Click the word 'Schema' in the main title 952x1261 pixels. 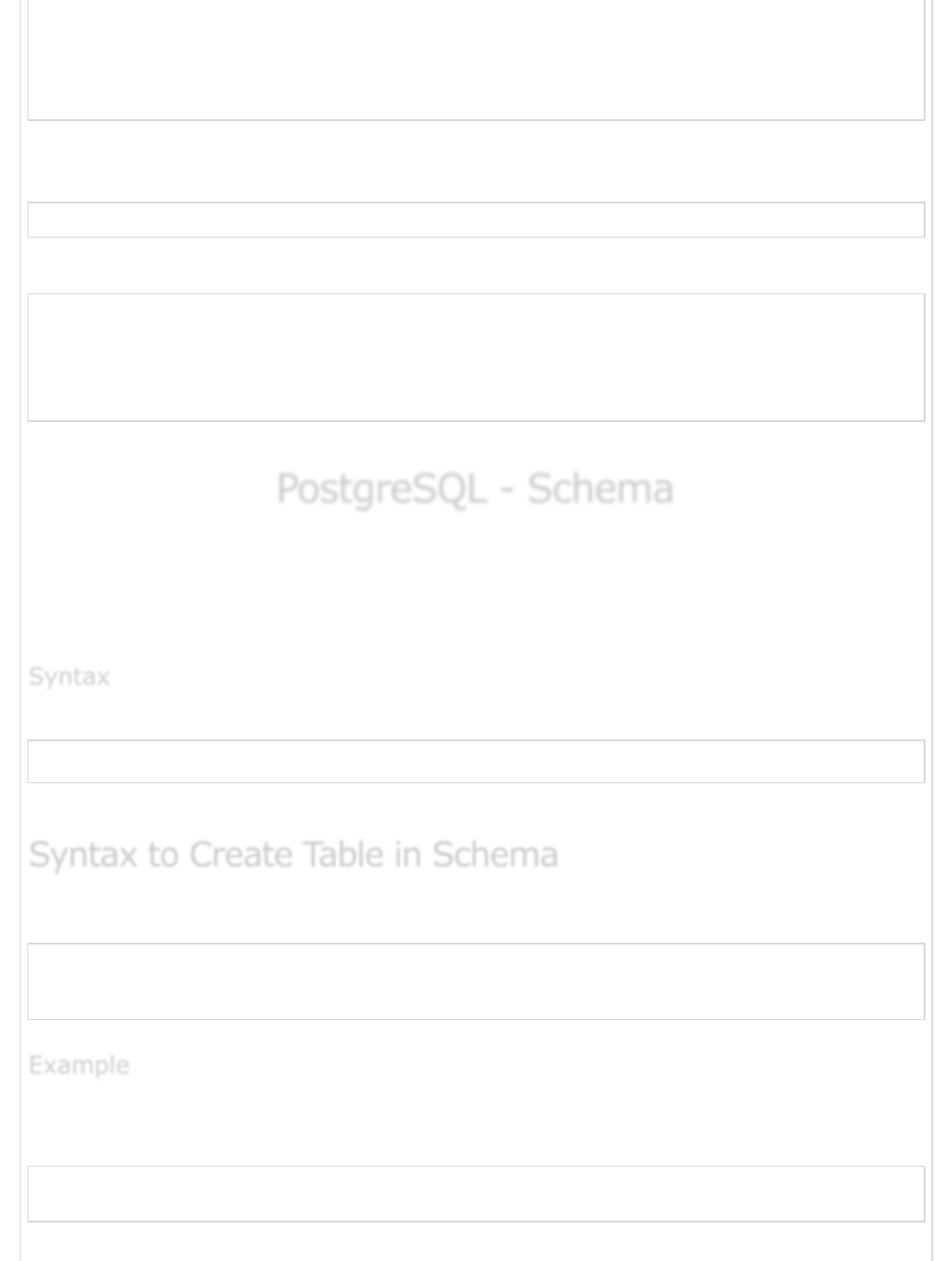click(x=600, y=489)
